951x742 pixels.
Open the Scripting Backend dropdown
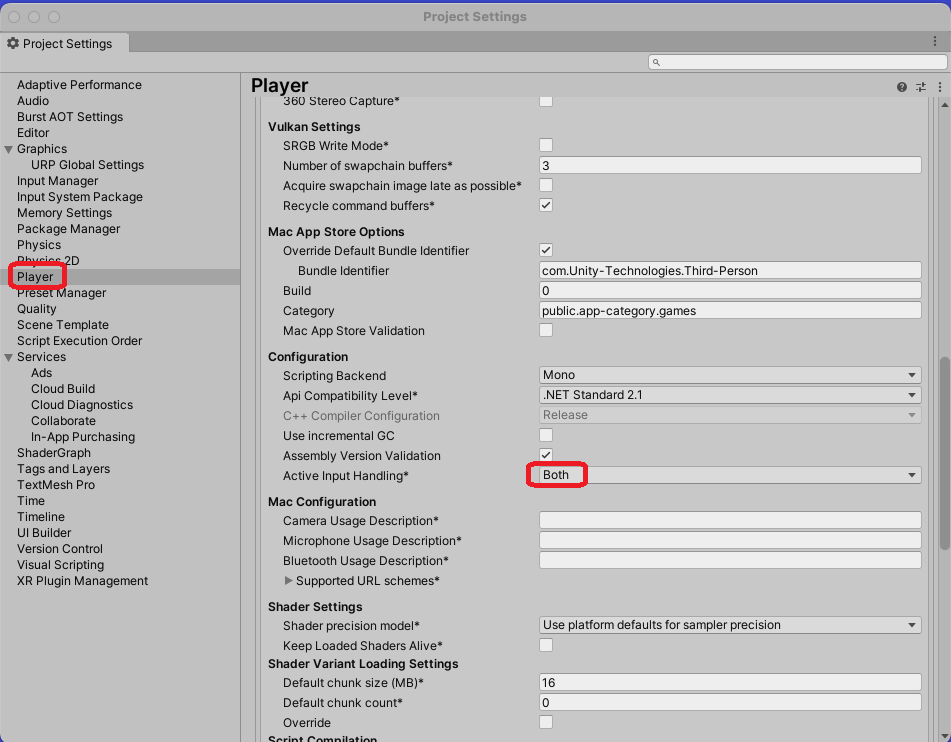730,376
